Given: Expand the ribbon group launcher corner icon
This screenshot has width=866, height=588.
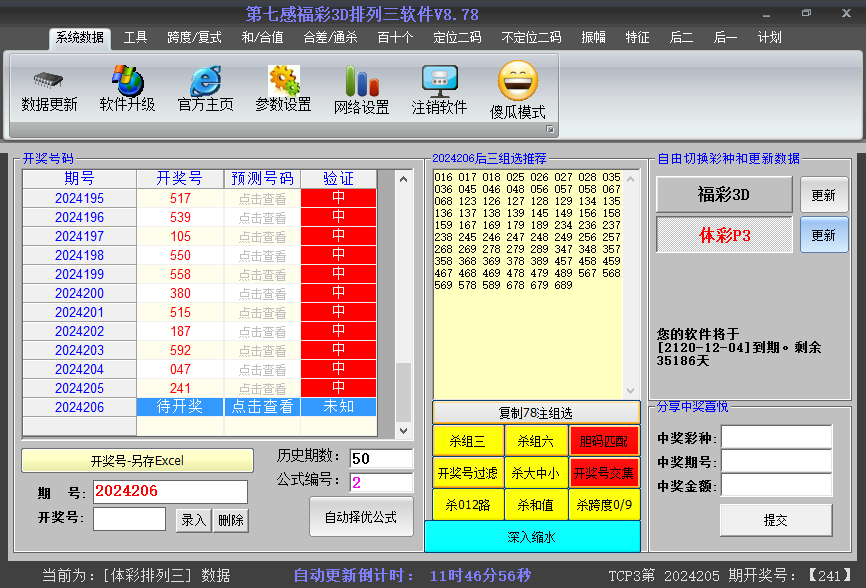Looking at the screenshot, I should (550, 129).
